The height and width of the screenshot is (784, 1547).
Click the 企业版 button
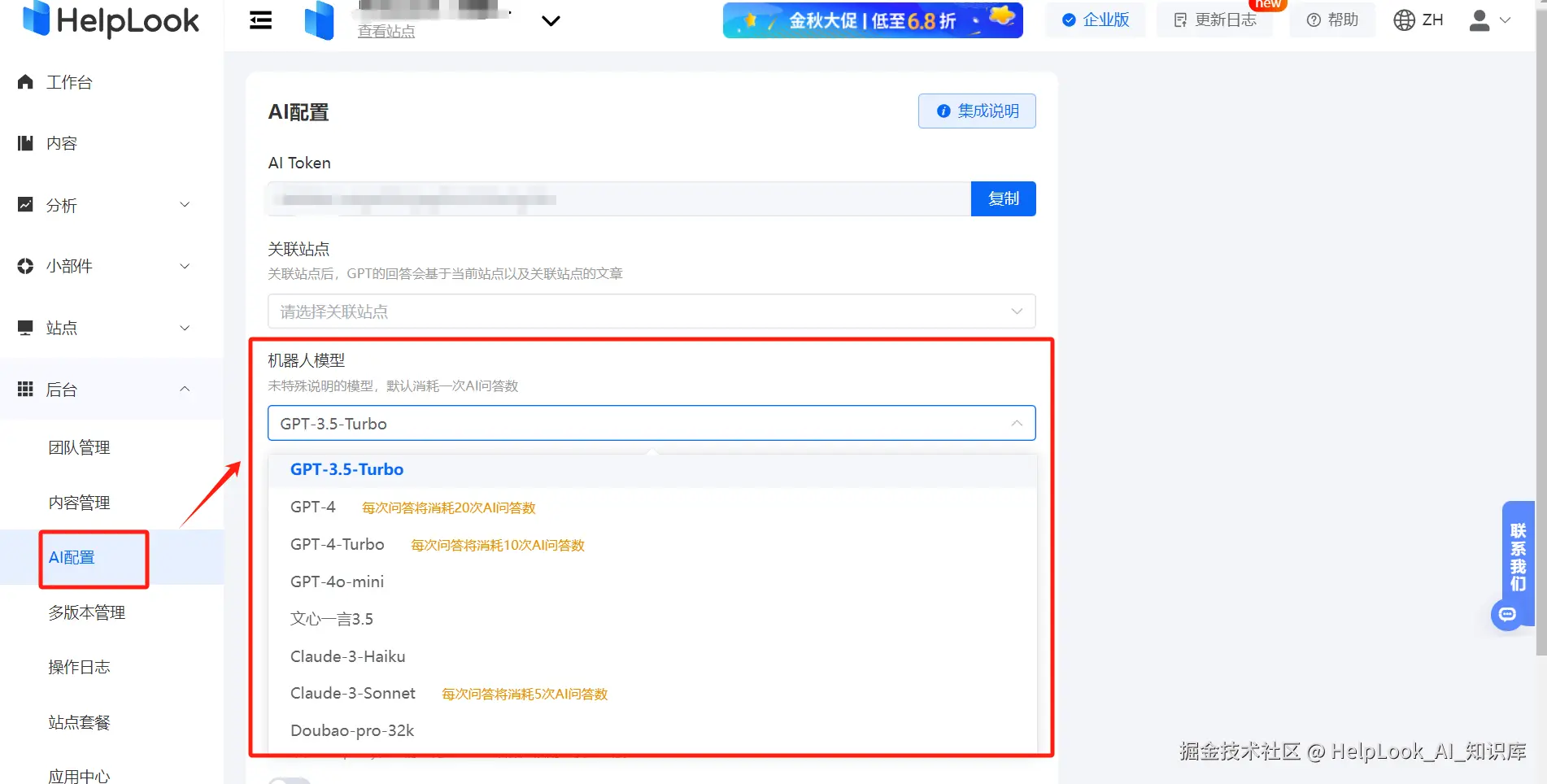(1096, 20)
